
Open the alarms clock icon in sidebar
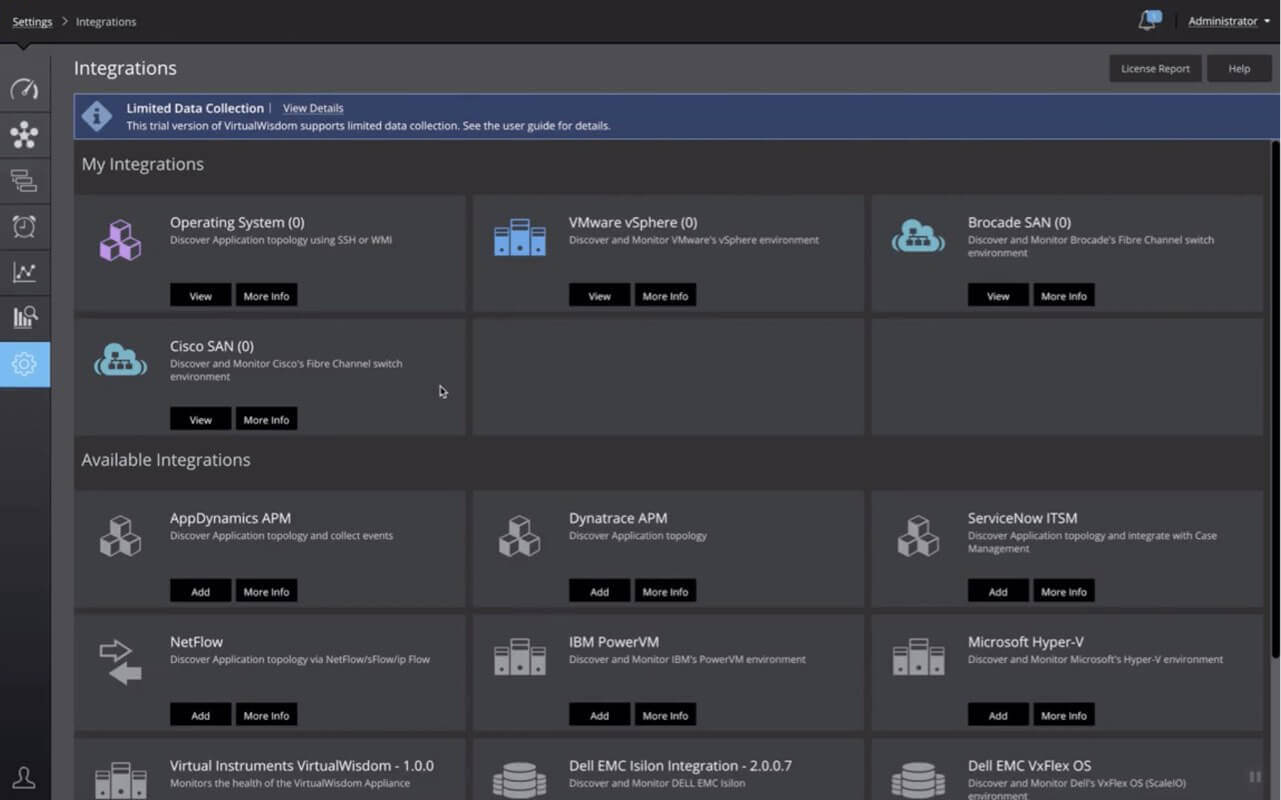[24, 226]
